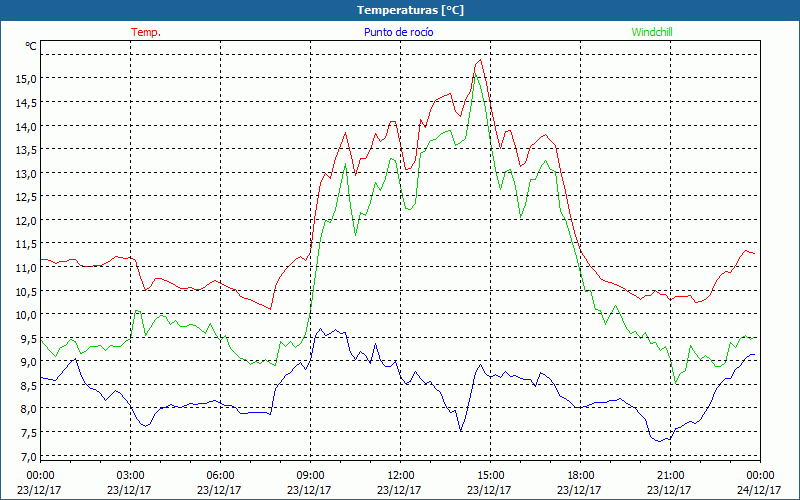Click the 18:00 time axis label
Image resolution: width=800 pixels, height=500 pixels.
(x=581, y=476)
